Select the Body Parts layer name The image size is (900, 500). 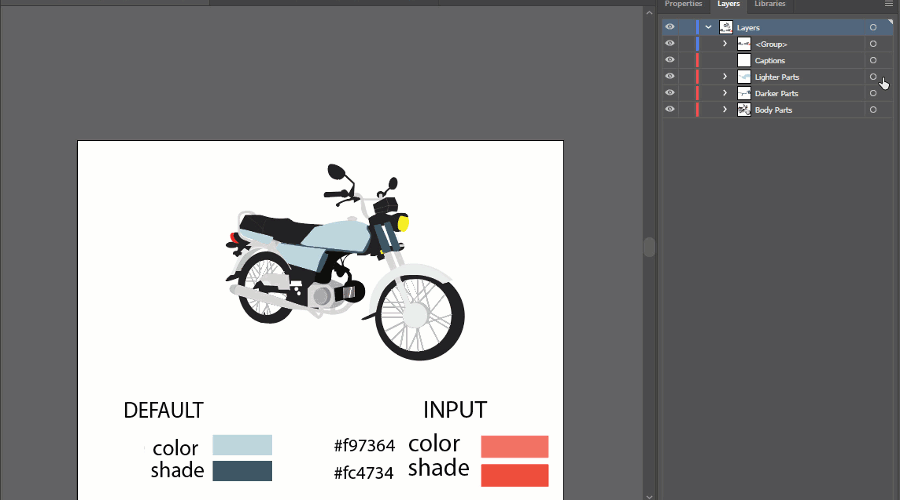point(773,110)
